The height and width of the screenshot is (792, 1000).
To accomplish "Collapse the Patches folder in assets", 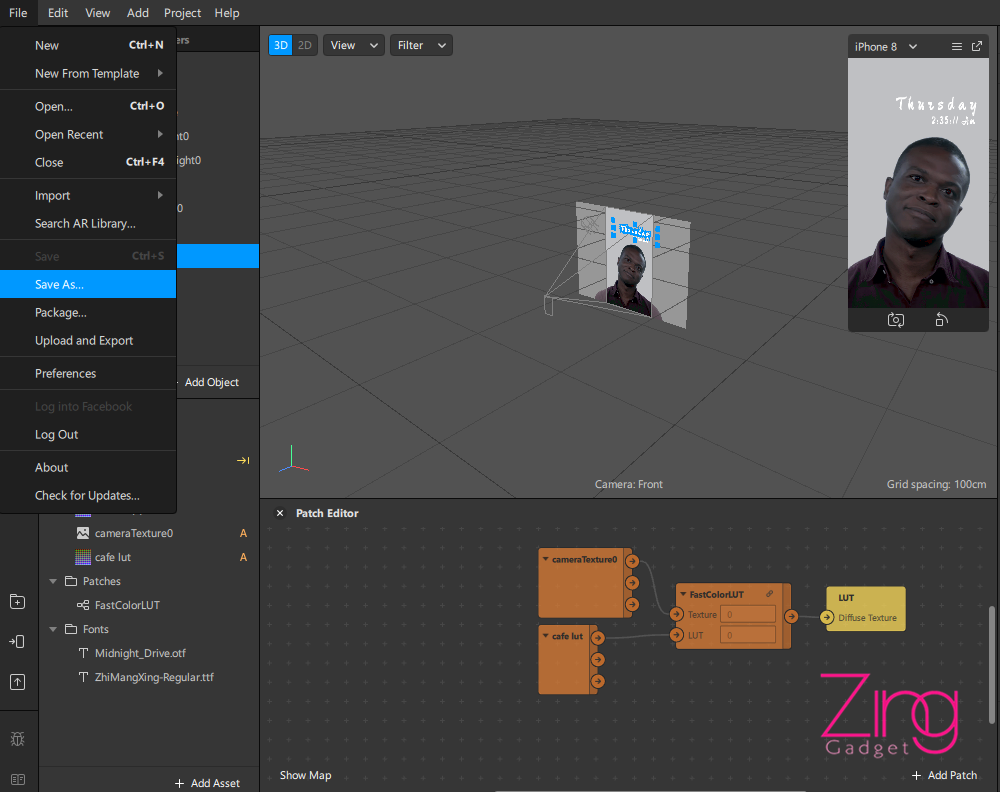I will [x=53, y=582].
